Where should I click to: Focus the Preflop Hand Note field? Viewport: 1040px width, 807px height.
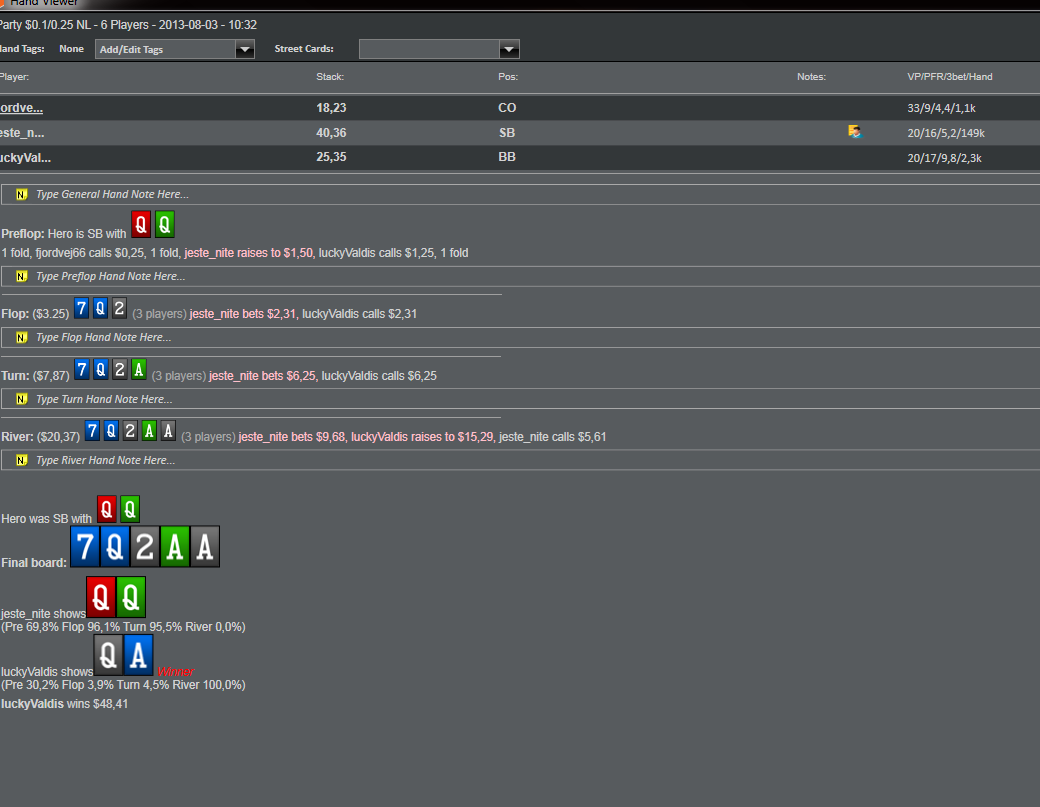click(521, 276)
